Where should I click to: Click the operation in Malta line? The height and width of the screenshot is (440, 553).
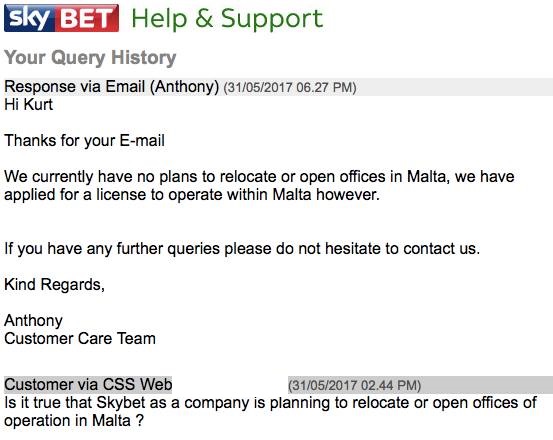tap(74, 421)
